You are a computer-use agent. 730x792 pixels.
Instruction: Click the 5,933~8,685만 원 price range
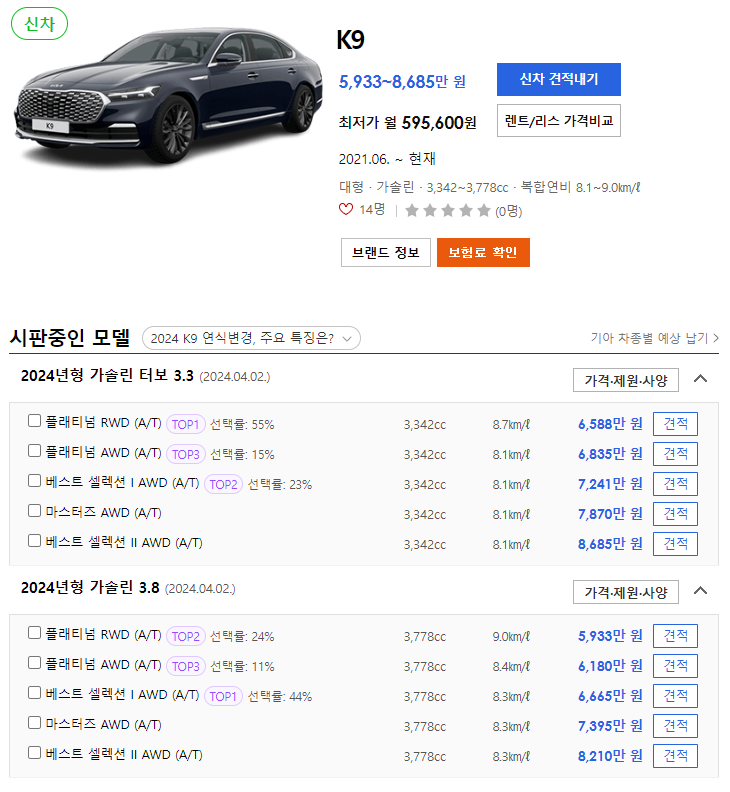[x=402, y=81]
